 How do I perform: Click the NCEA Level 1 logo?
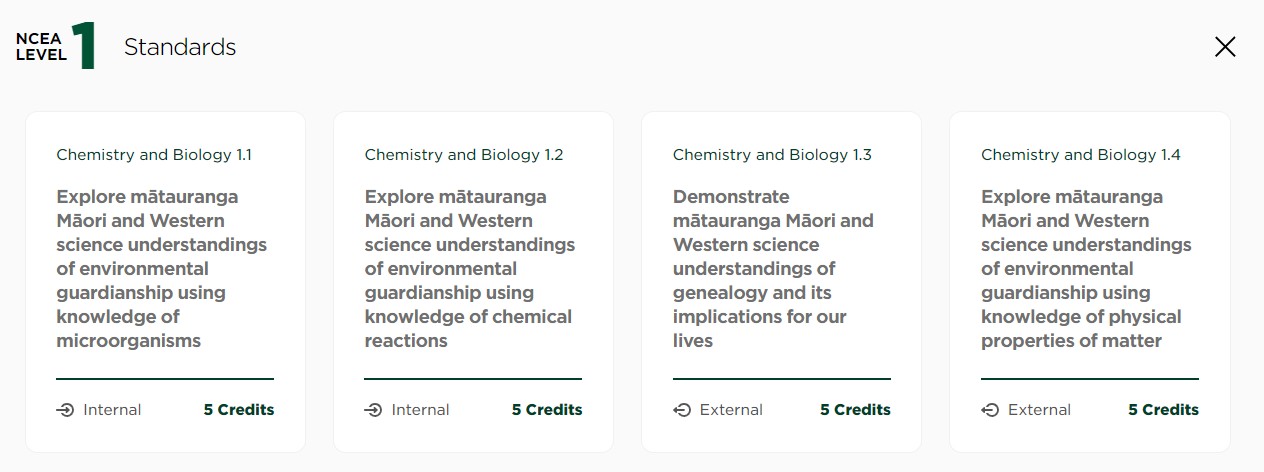(56, 47)
